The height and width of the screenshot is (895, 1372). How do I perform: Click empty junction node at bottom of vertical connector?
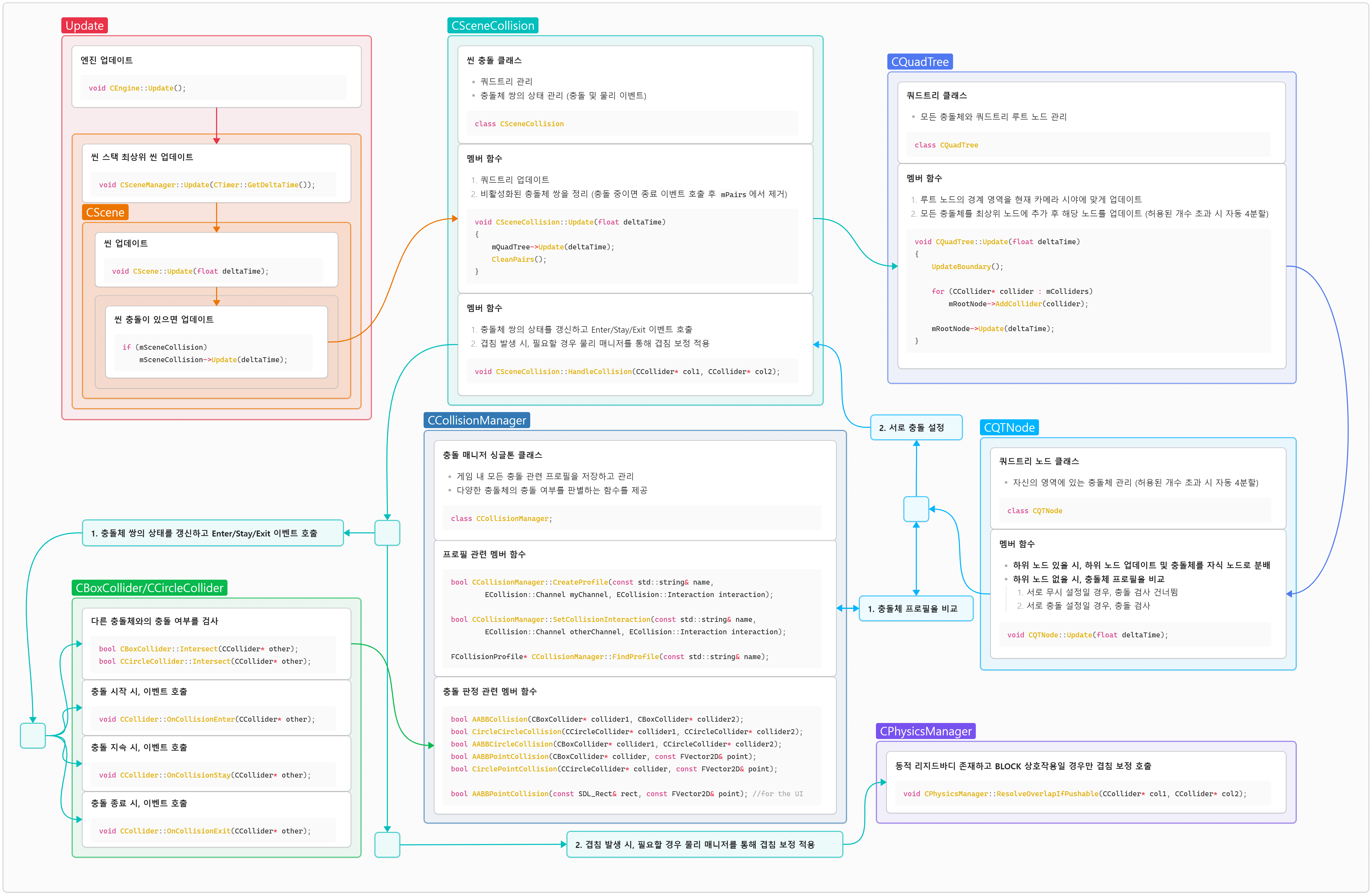click(387, 844)
